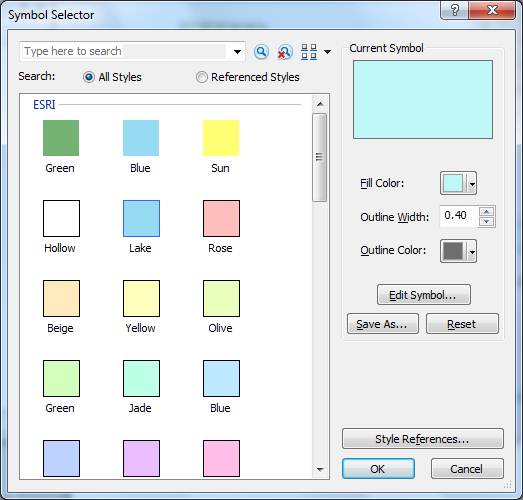Open the search box dropdown arrow
The height and width of the screenshot is (500, 523).
click(x=237, y=52)
